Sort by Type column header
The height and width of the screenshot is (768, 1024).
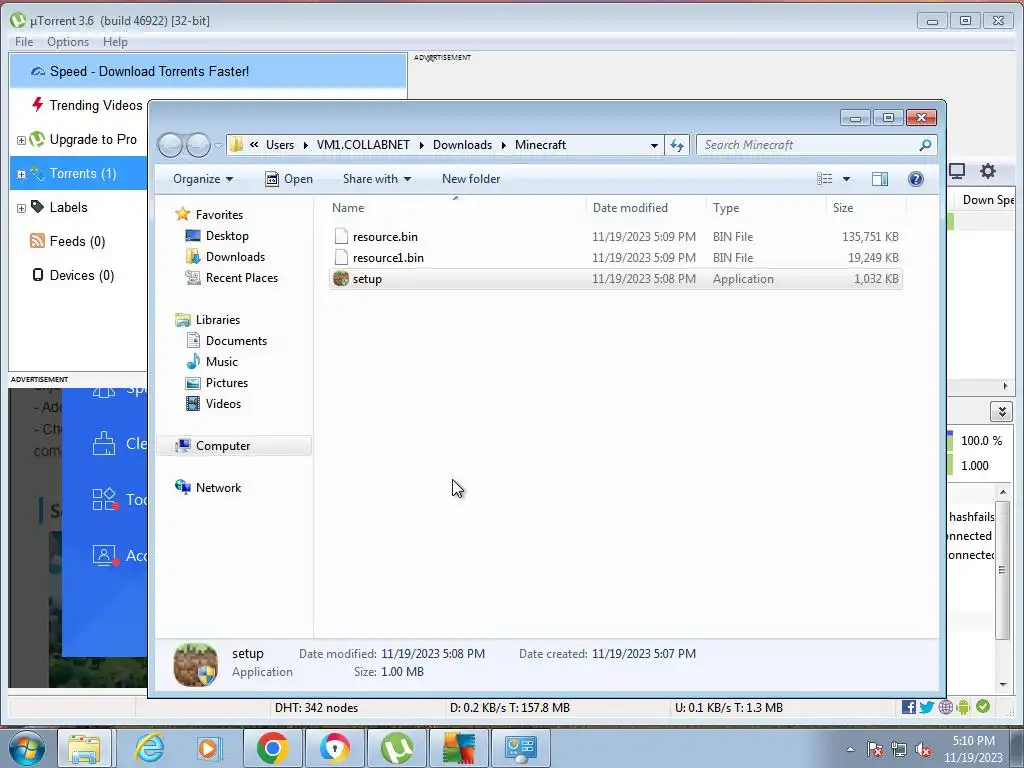tap(726, 208)
